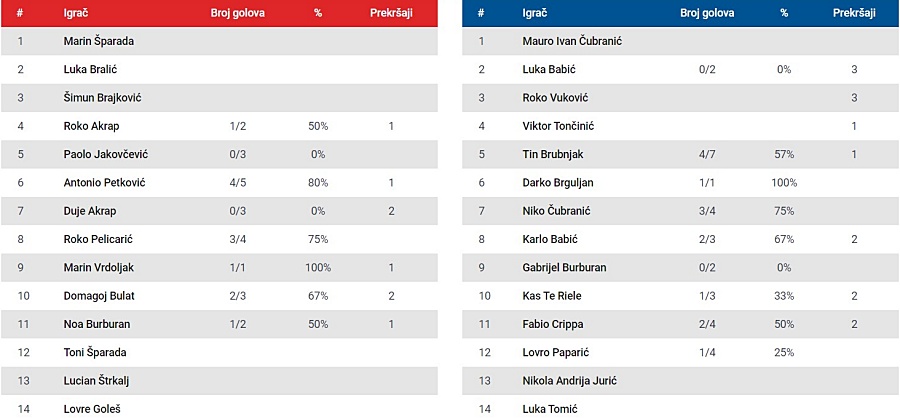This screenshot has height=419, width=900.
Task: Click the 80% value for Antonio Petković
Action: coord(318,183)
